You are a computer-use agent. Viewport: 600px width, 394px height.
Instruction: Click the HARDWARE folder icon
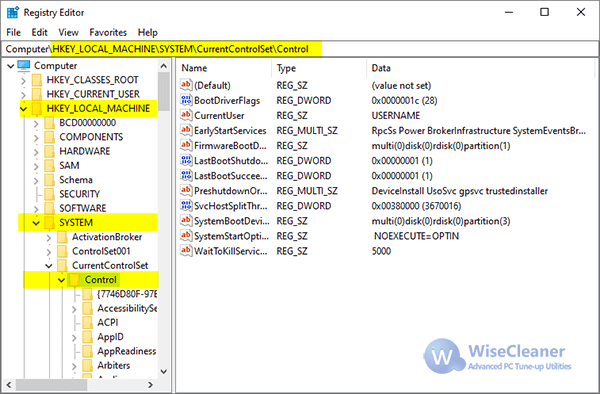pyautogui.click(x=50, y=151)
